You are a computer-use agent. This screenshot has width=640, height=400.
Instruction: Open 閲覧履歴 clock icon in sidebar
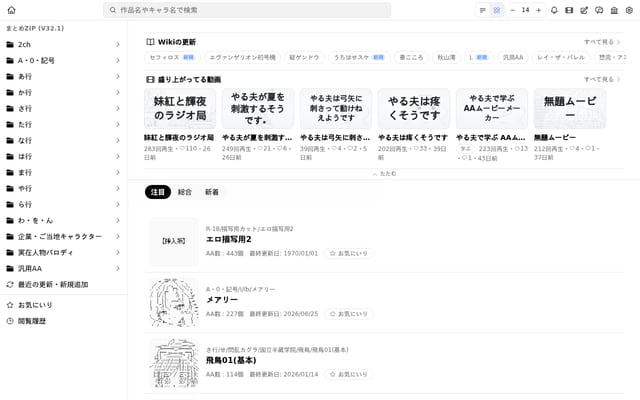click(10, 321)
